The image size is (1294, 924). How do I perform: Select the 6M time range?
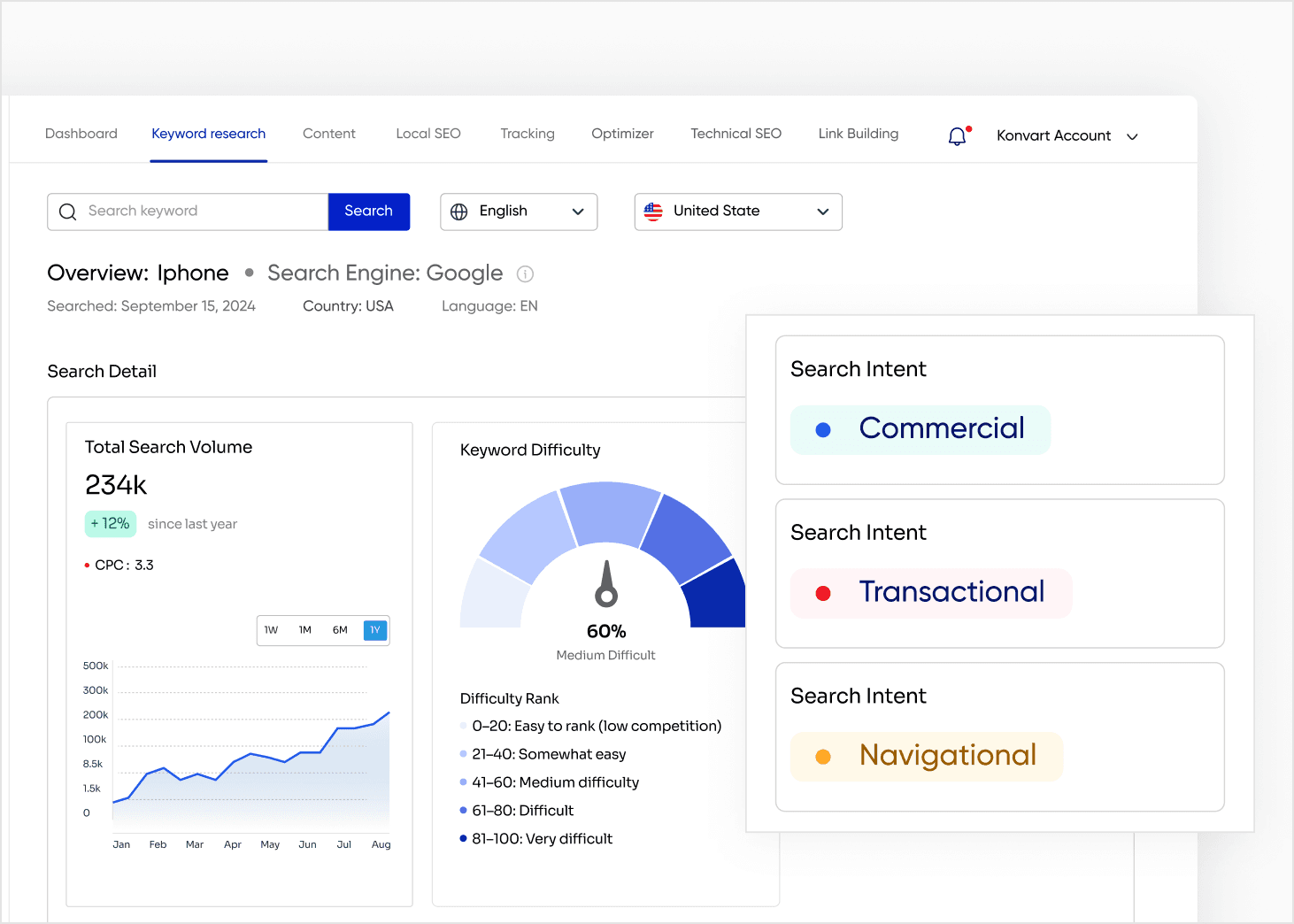coord(340,630)
